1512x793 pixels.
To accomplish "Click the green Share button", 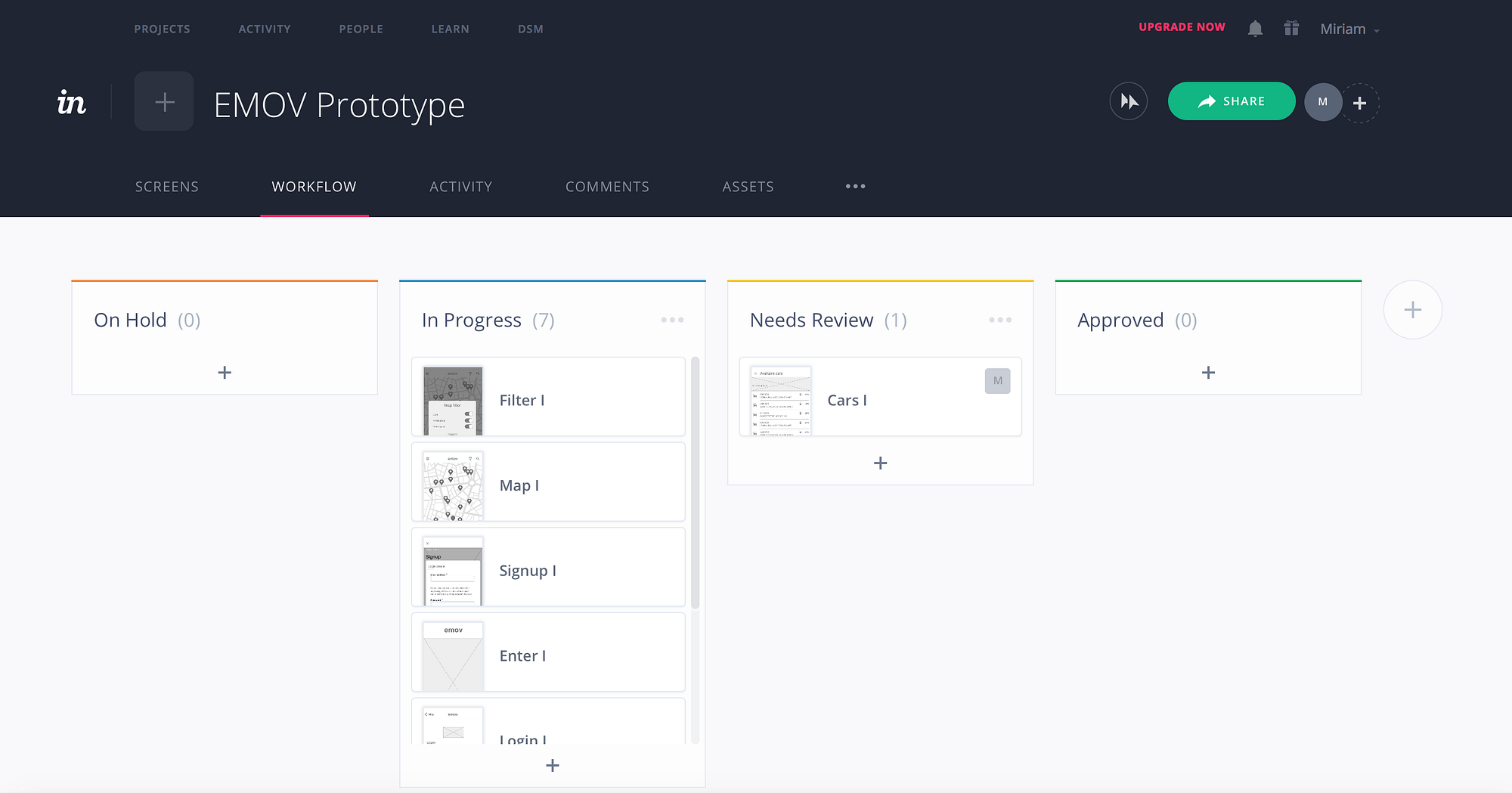I will pyautogui.click(x=1231, y=101).
